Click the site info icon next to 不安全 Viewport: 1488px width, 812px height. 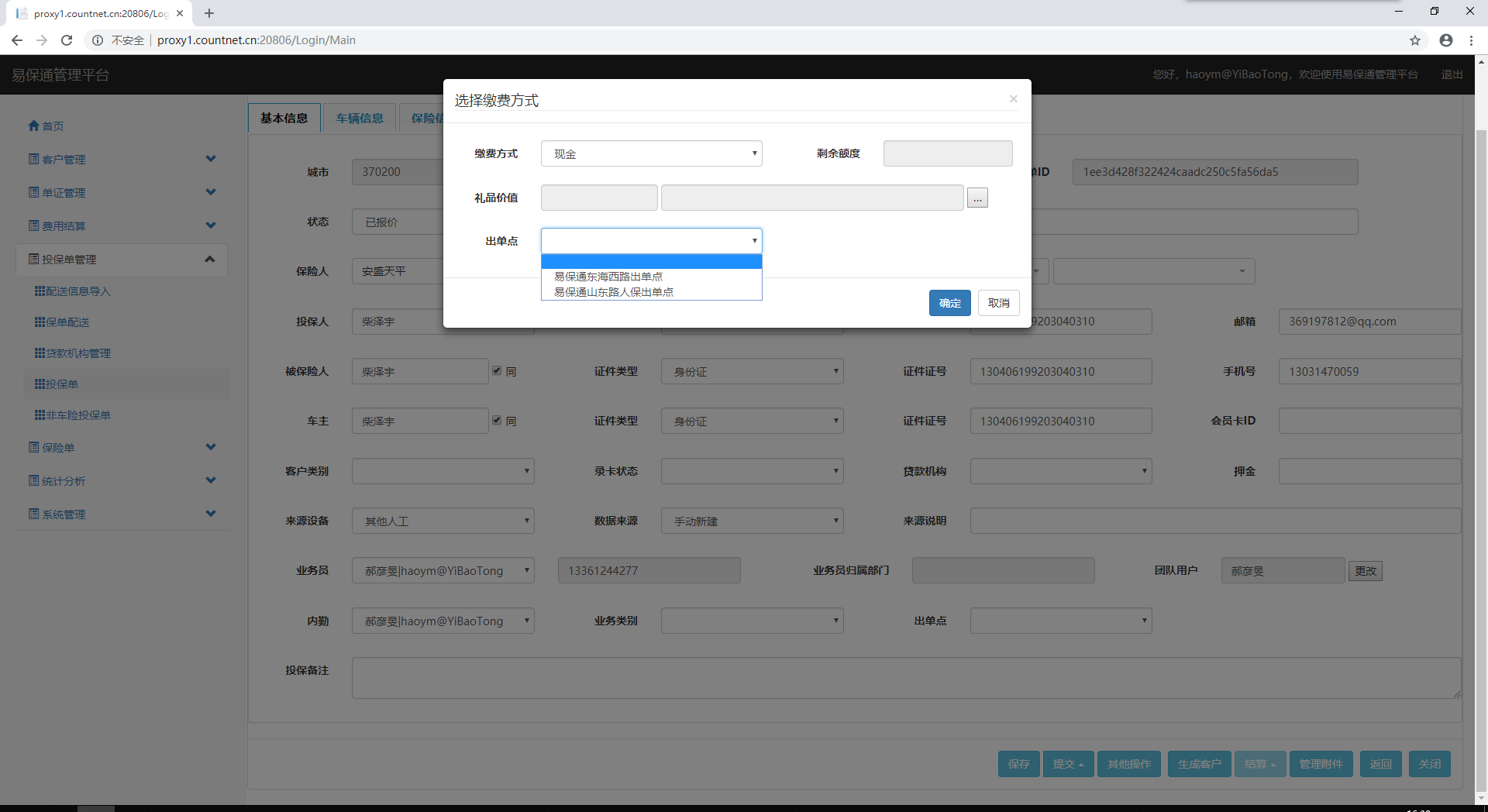click(98, 40)
